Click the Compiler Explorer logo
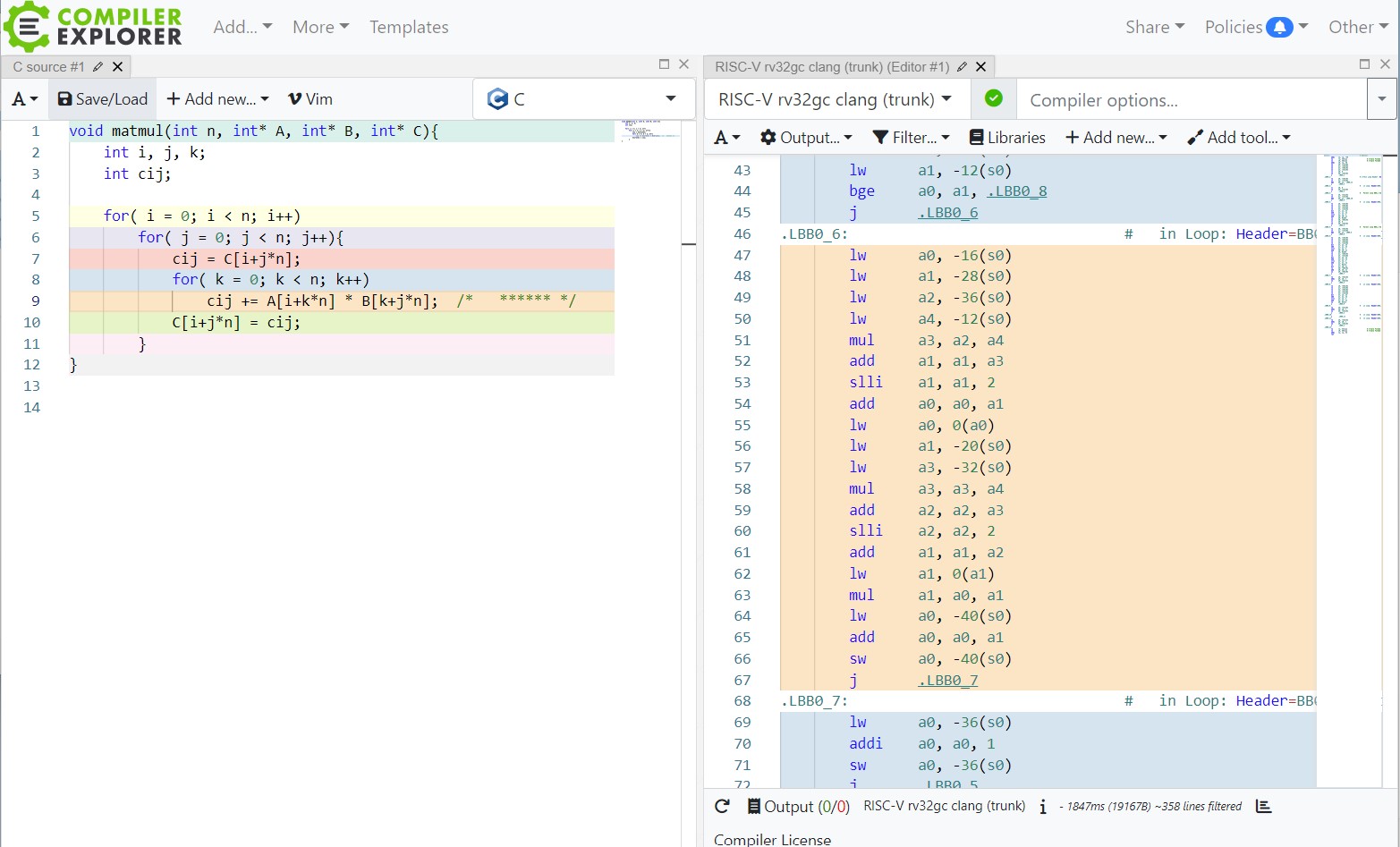The height and width of the screenshot is (847, 1400). pos(93,27)
